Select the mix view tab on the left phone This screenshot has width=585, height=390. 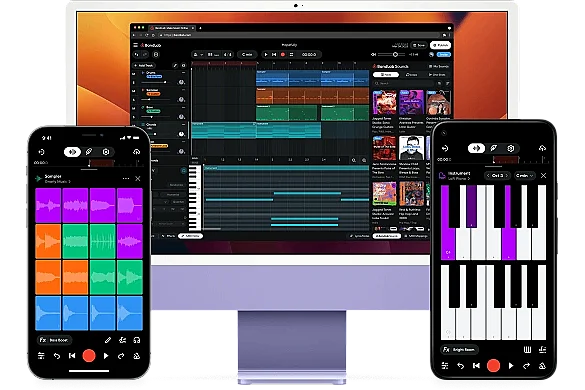point(72,152)
